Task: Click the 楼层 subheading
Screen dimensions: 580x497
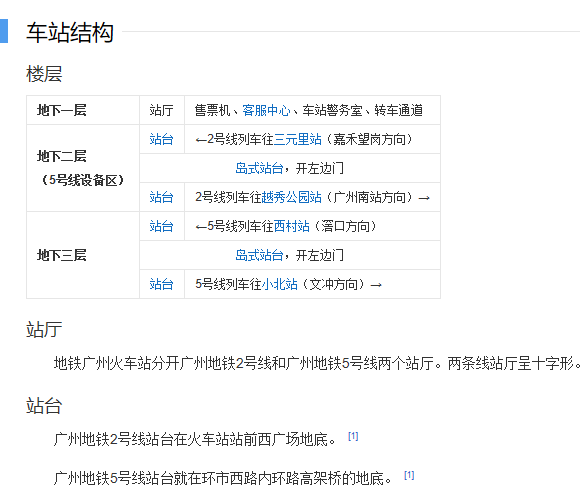Action: (x=44, y=74)
